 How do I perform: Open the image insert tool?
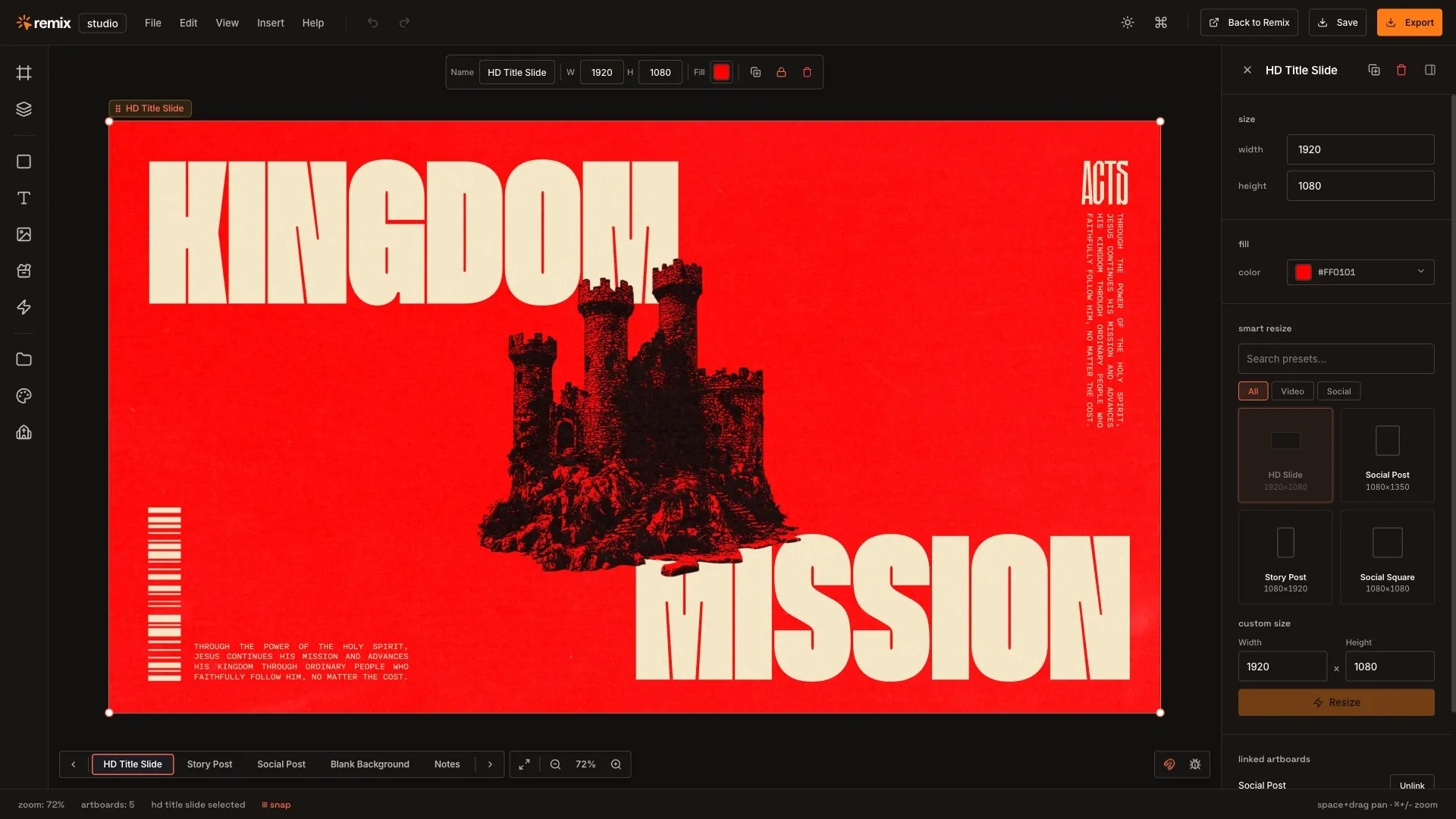(x=24, y=234)
